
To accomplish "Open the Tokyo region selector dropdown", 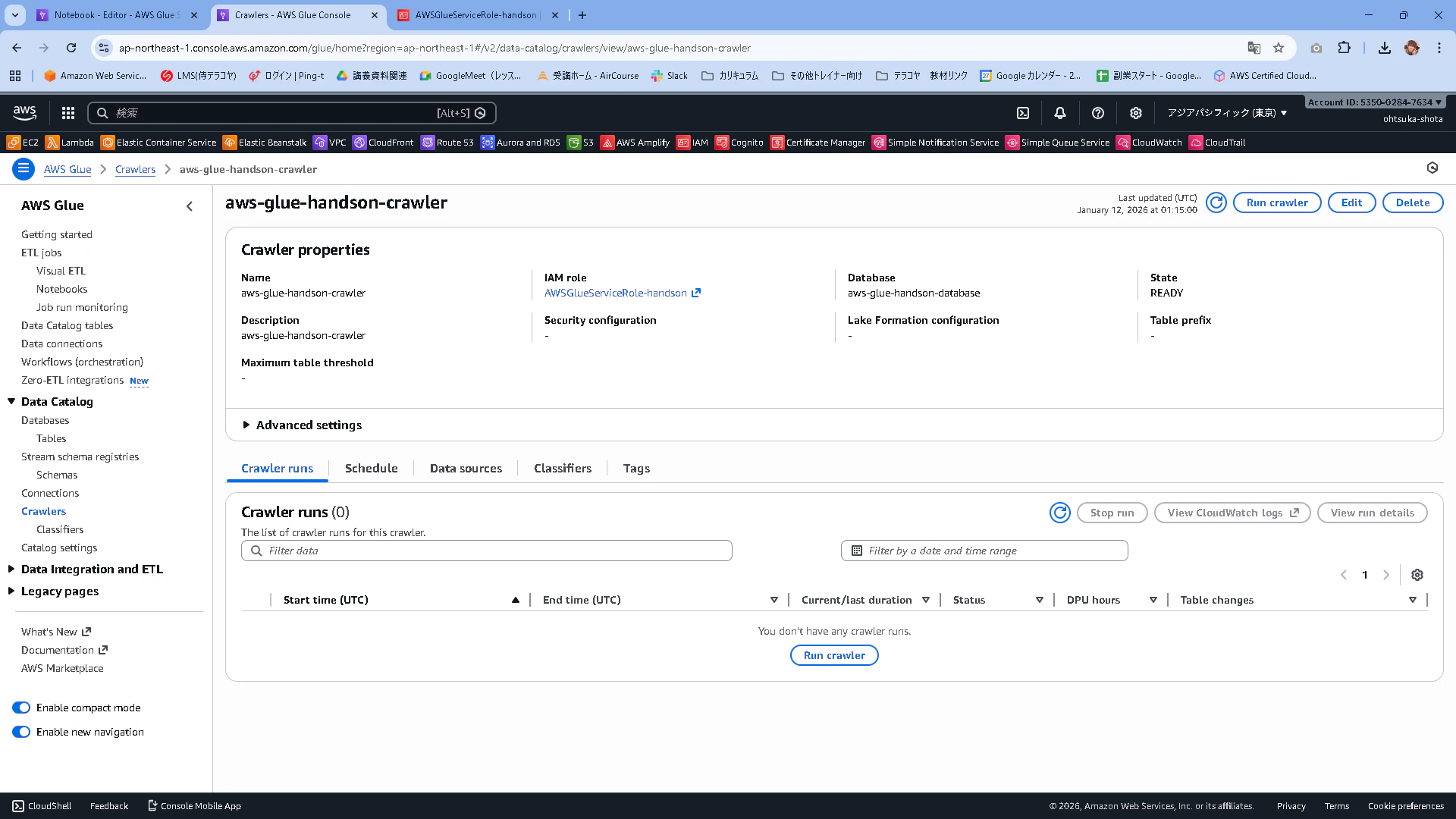I will [x=1226, y=113].
